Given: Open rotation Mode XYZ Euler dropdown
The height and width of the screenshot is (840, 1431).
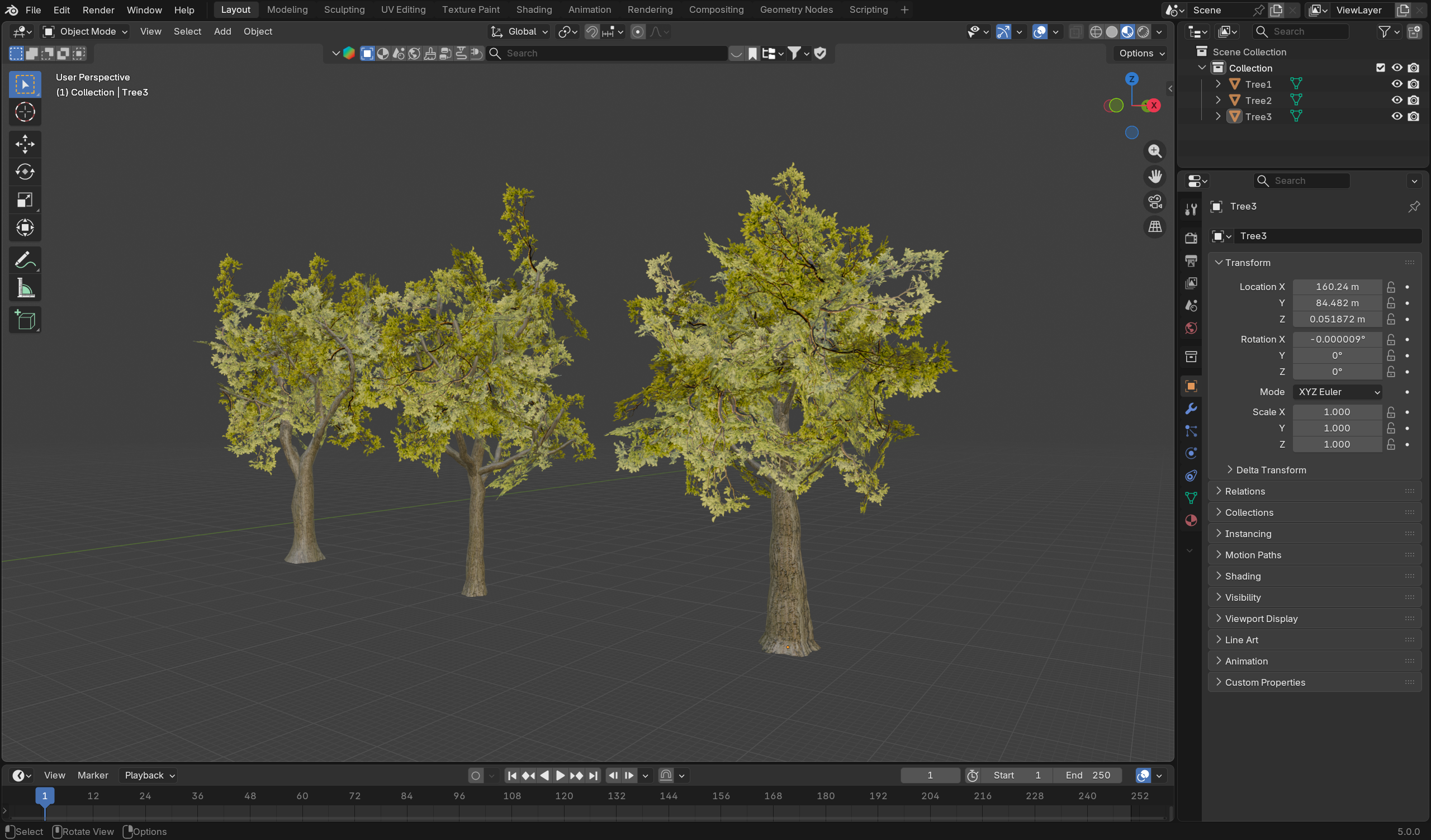Looking at the screenshot, I should (x=1337, y=392).
